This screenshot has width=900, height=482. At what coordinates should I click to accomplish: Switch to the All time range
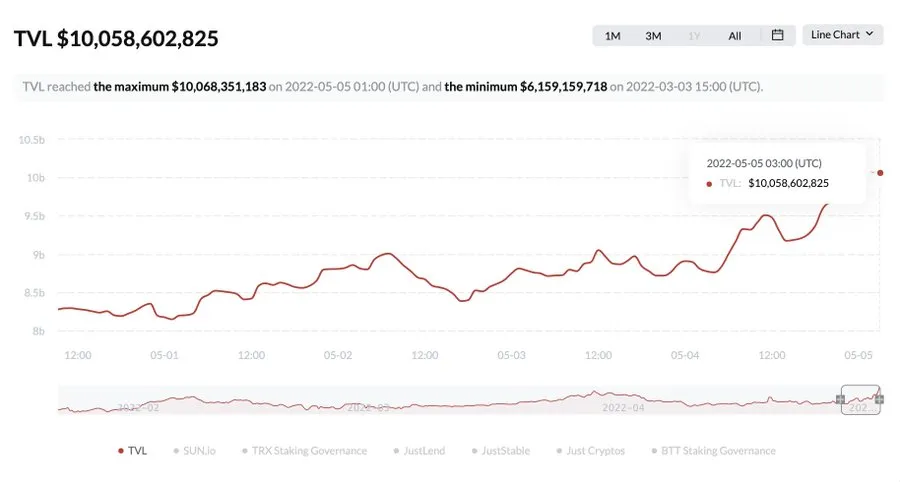[735, 36]
